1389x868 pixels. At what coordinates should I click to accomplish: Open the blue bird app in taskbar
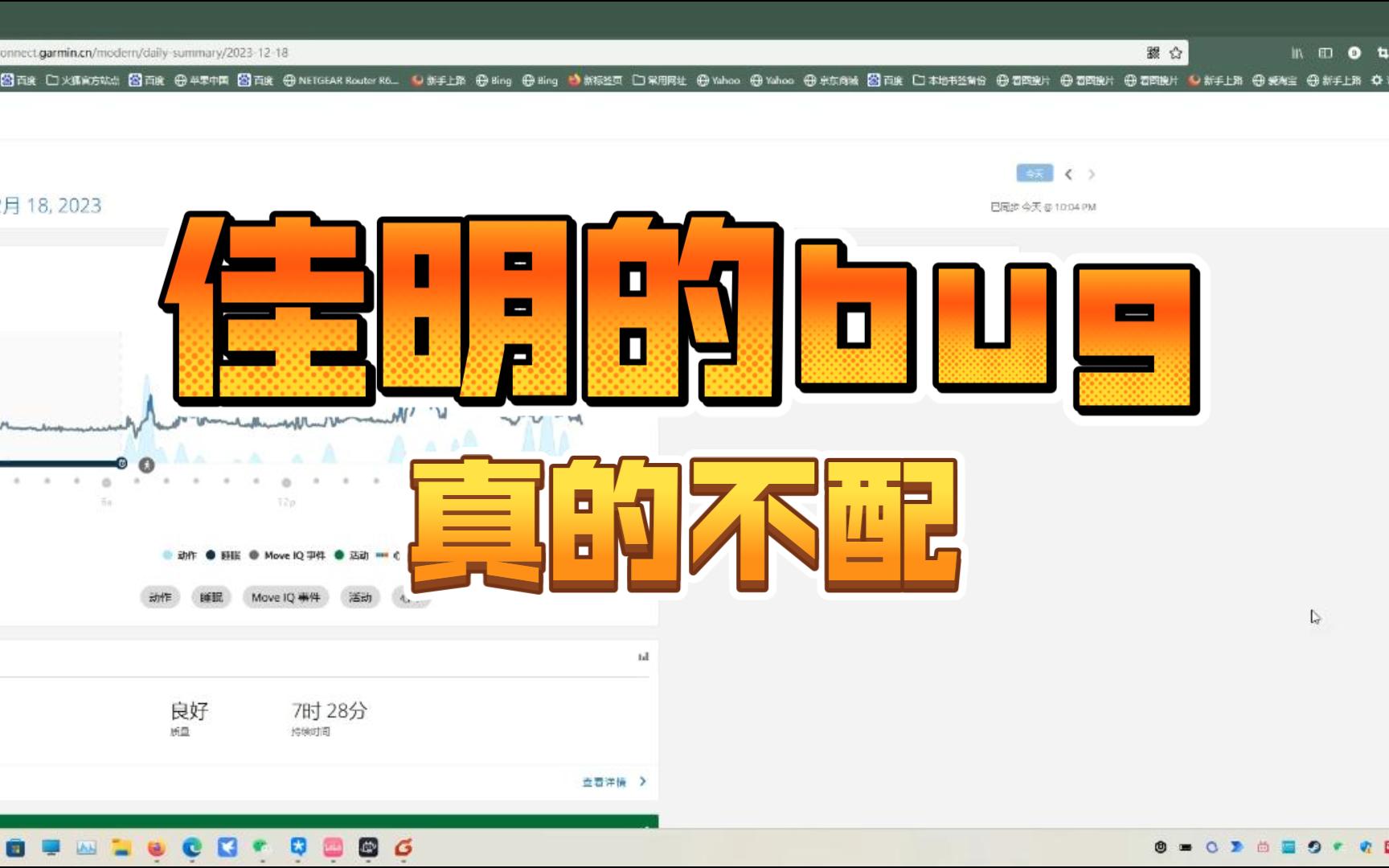(x=227, y=847)
